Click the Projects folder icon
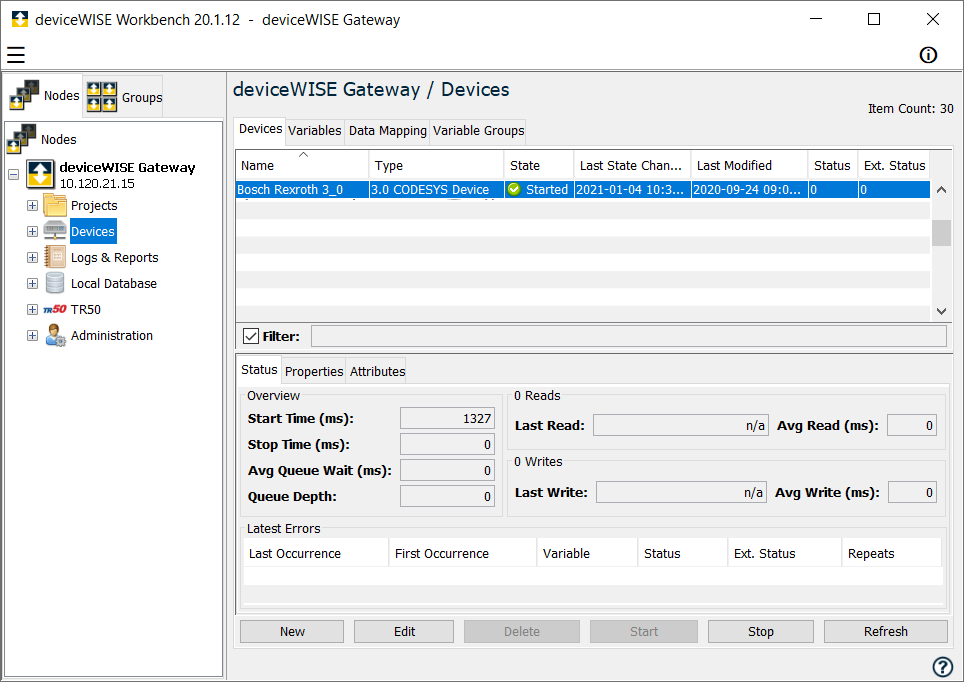The image size is (964, 682). (x=55, y=205)
